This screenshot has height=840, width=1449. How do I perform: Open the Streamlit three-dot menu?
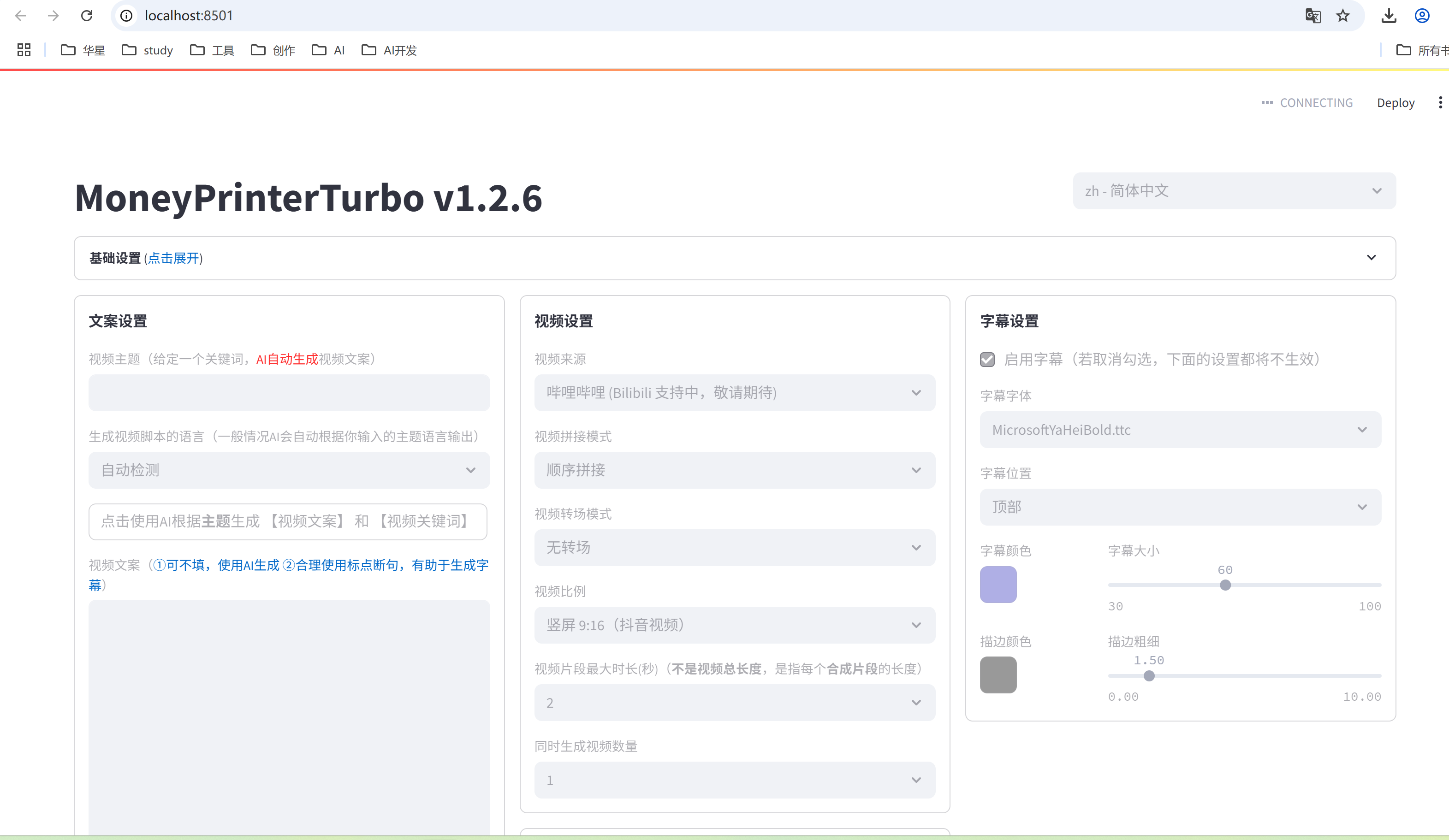pyautogui.click(x=1440, y=102)
